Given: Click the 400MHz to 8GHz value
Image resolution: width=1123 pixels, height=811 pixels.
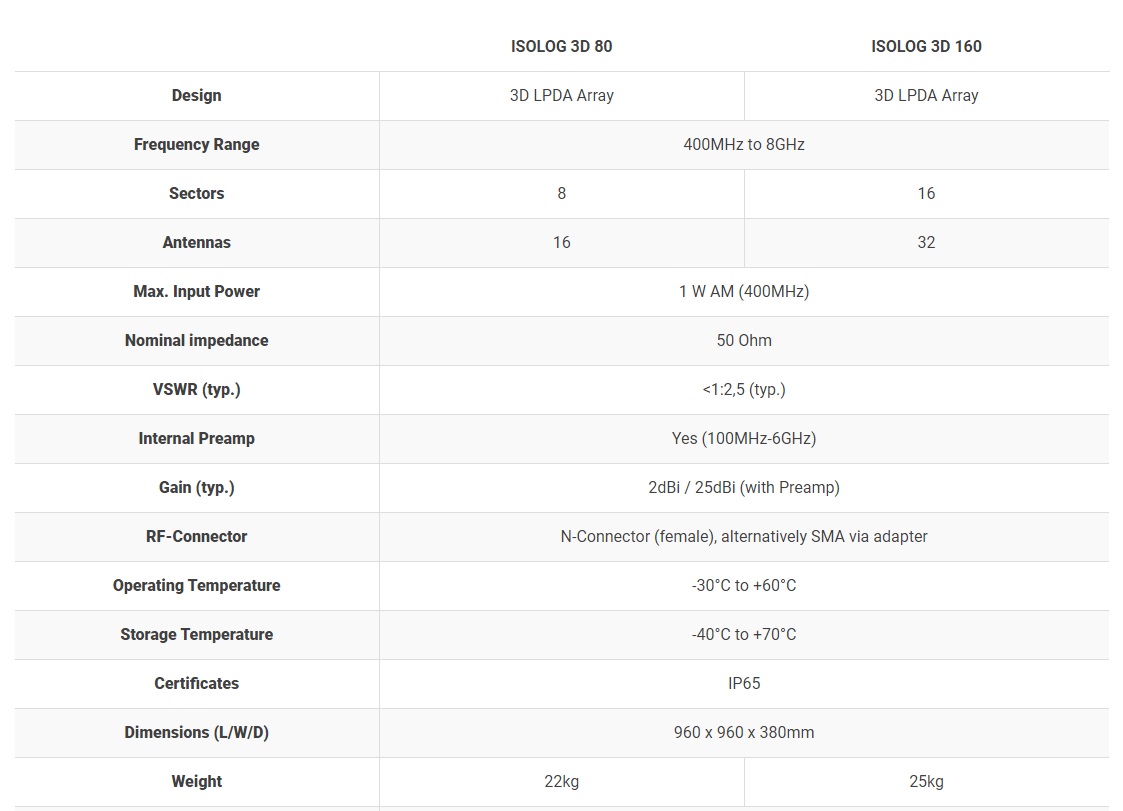Looking at the screenshot, I should (x=744, y=144).
